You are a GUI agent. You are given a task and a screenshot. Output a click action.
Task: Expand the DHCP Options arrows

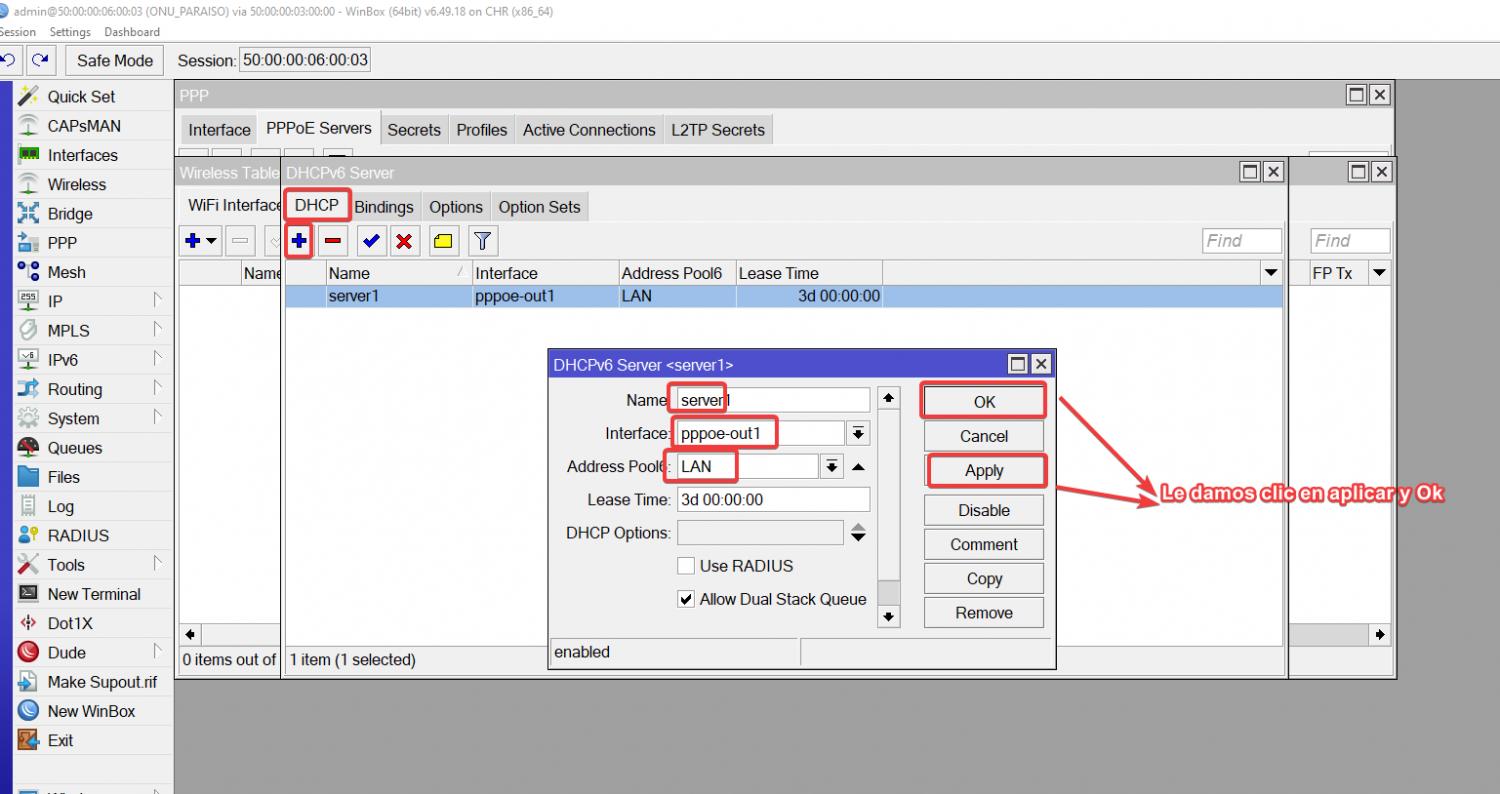pos(858,533)
